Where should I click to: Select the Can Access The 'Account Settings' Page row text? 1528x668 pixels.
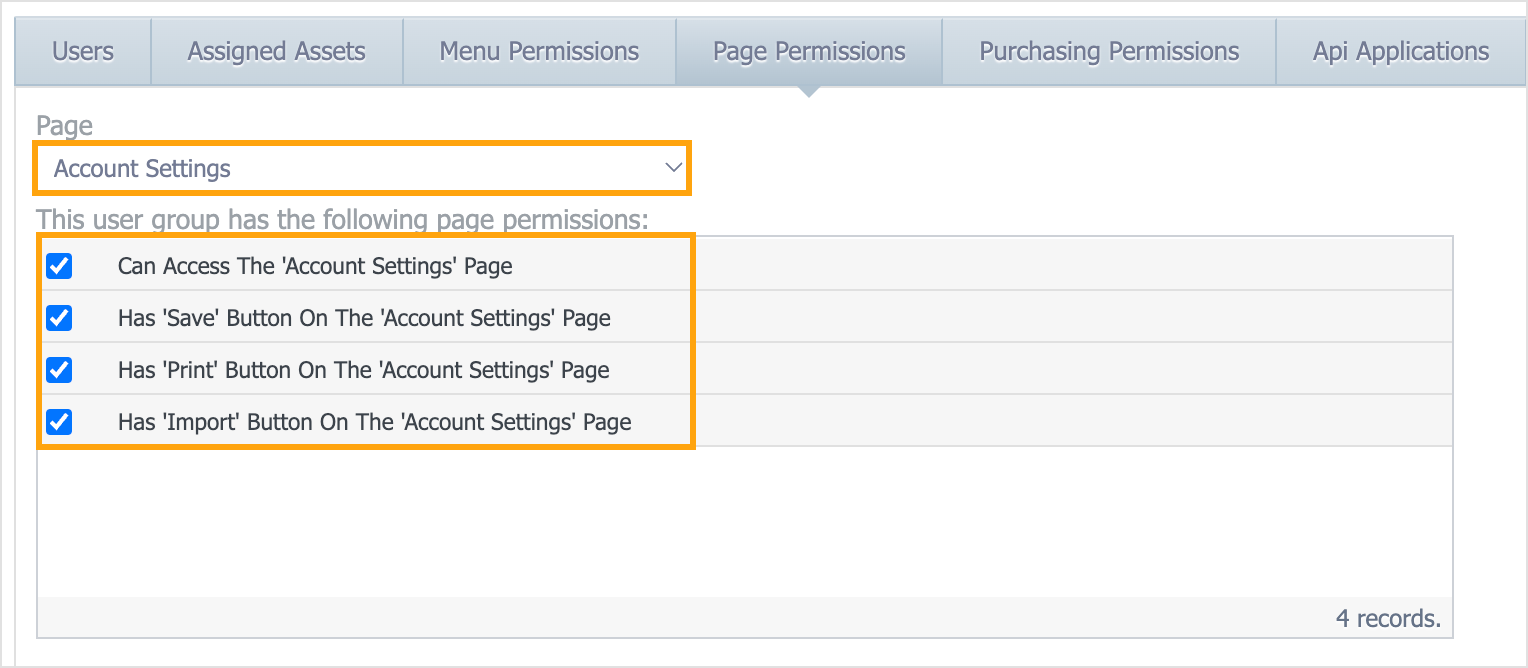click(315, 266)
